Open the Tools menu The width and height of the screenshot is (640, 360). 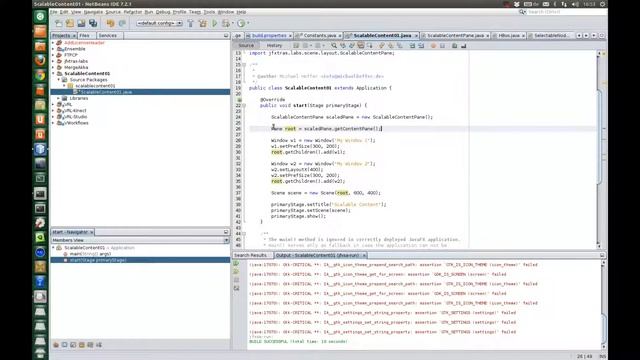point(209,12)
